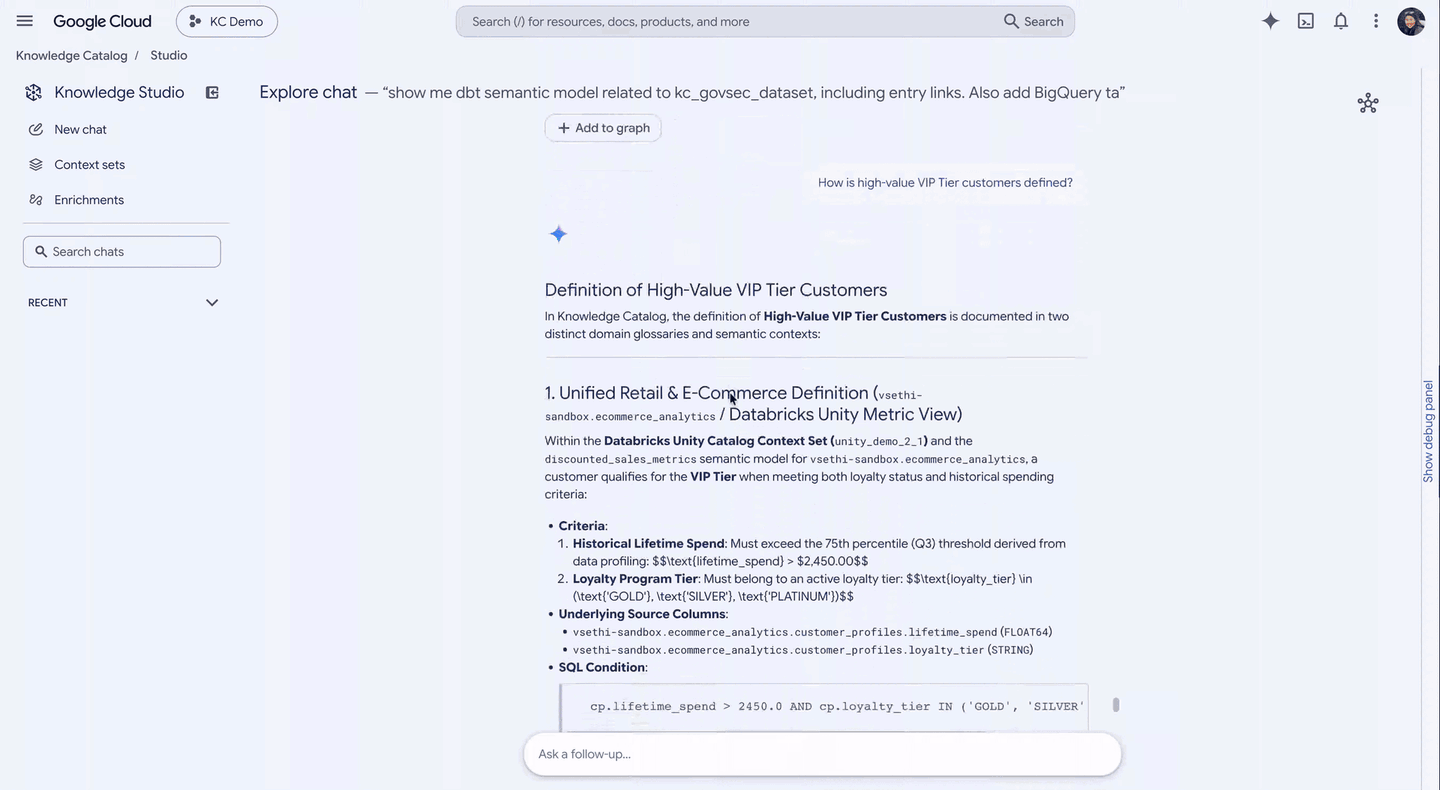
Task: Click Add to graph button
Action: point(603,128)
